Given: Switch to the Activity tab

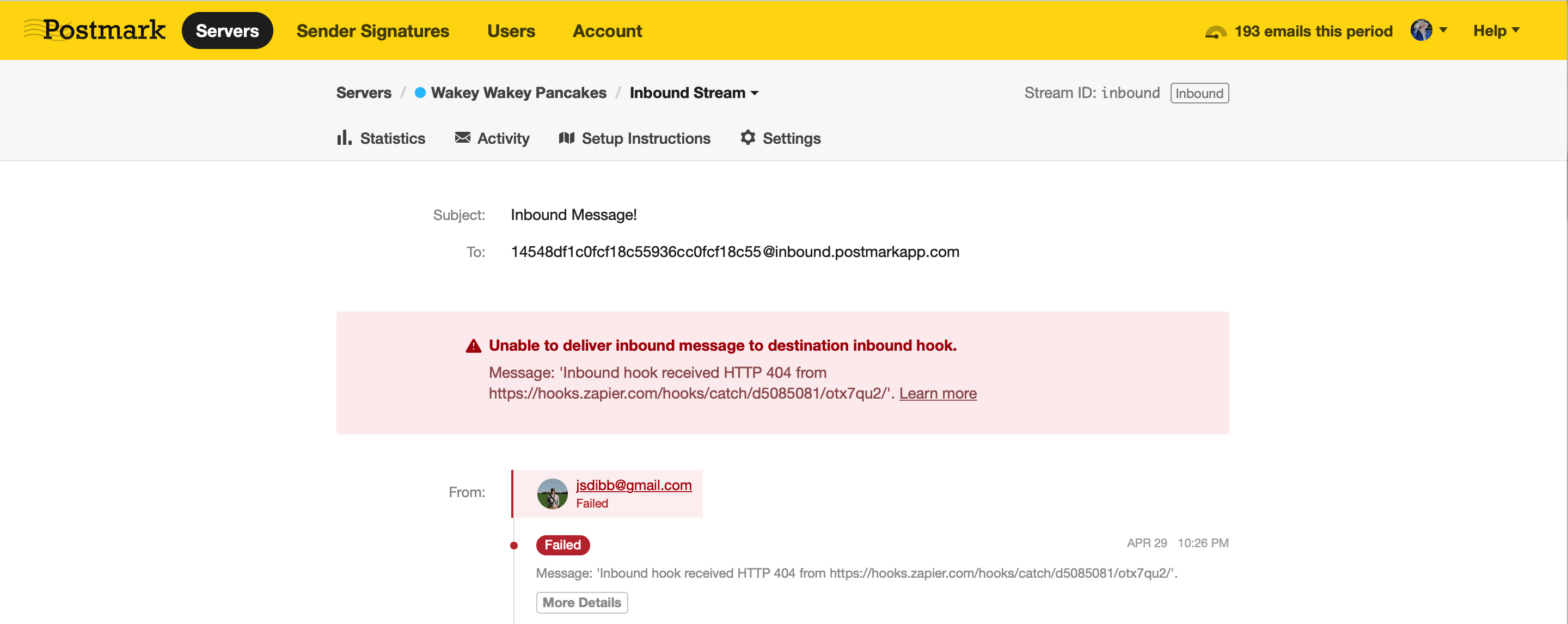Looking at the screenshot, I should pos(492,138).
